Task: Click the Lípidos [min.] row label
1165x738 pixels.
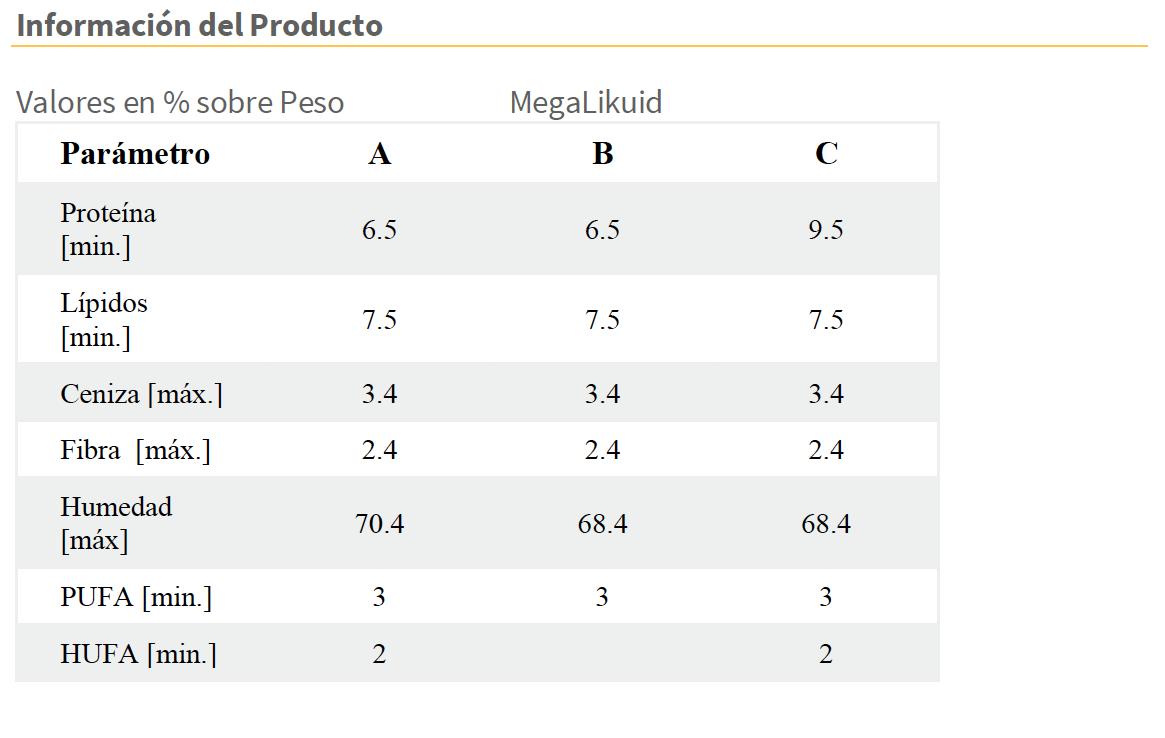Action: pos(104,320)
